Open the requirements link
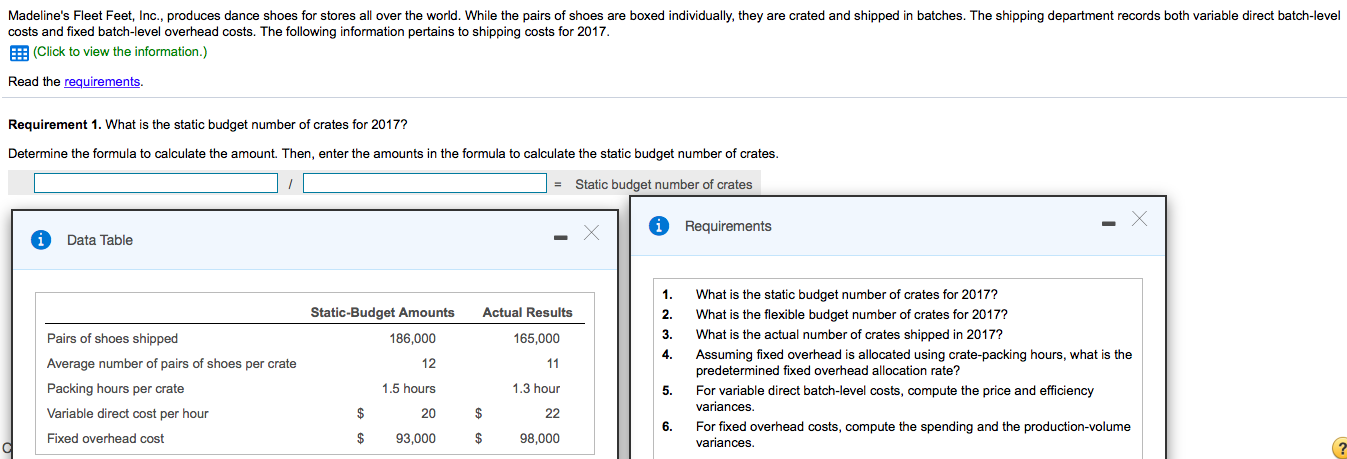 click(x=102, y=82)
